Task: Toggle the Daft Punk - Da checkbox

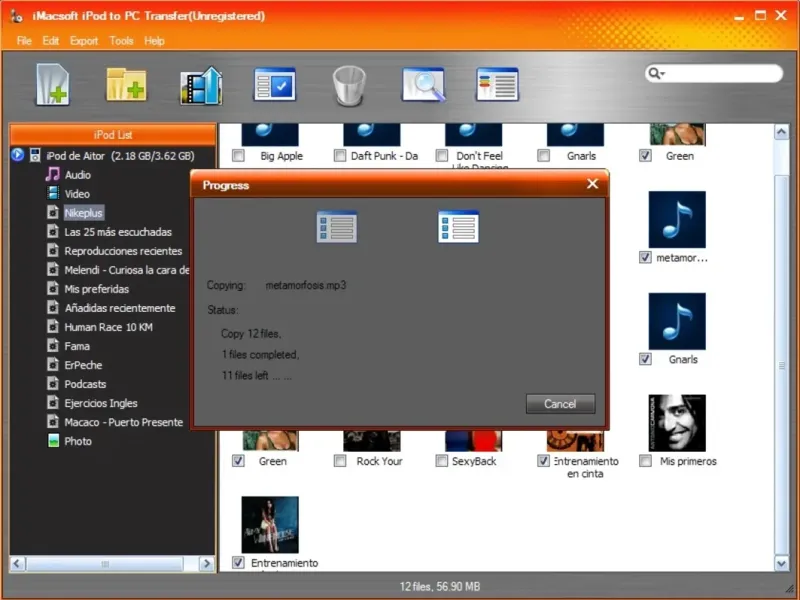Action: (340, 156)
